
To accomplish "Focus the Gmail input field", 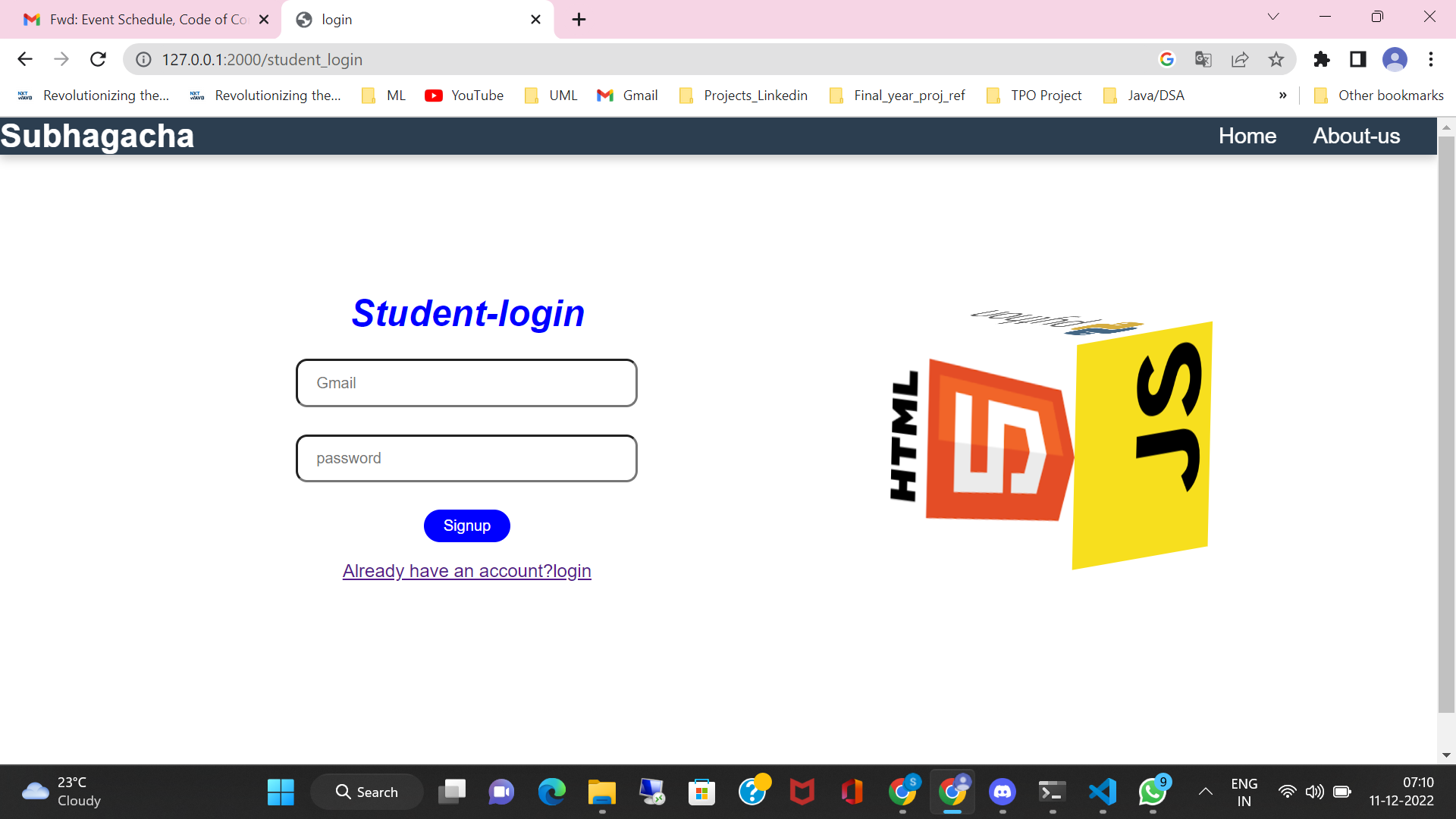I will click(x=466, y=383).
